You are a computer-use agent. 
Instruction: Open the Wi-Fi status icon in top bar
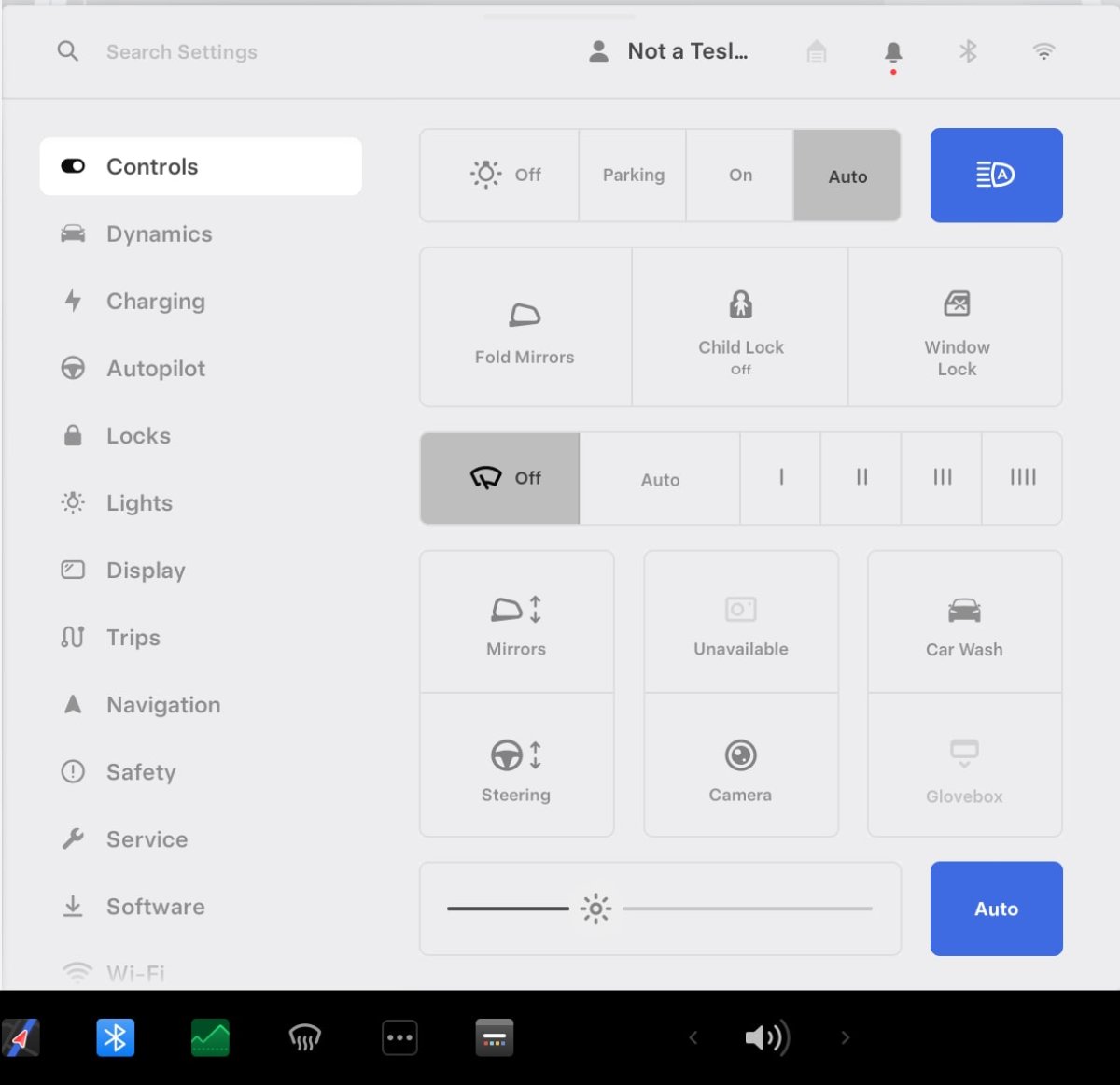pos(1043,51)
